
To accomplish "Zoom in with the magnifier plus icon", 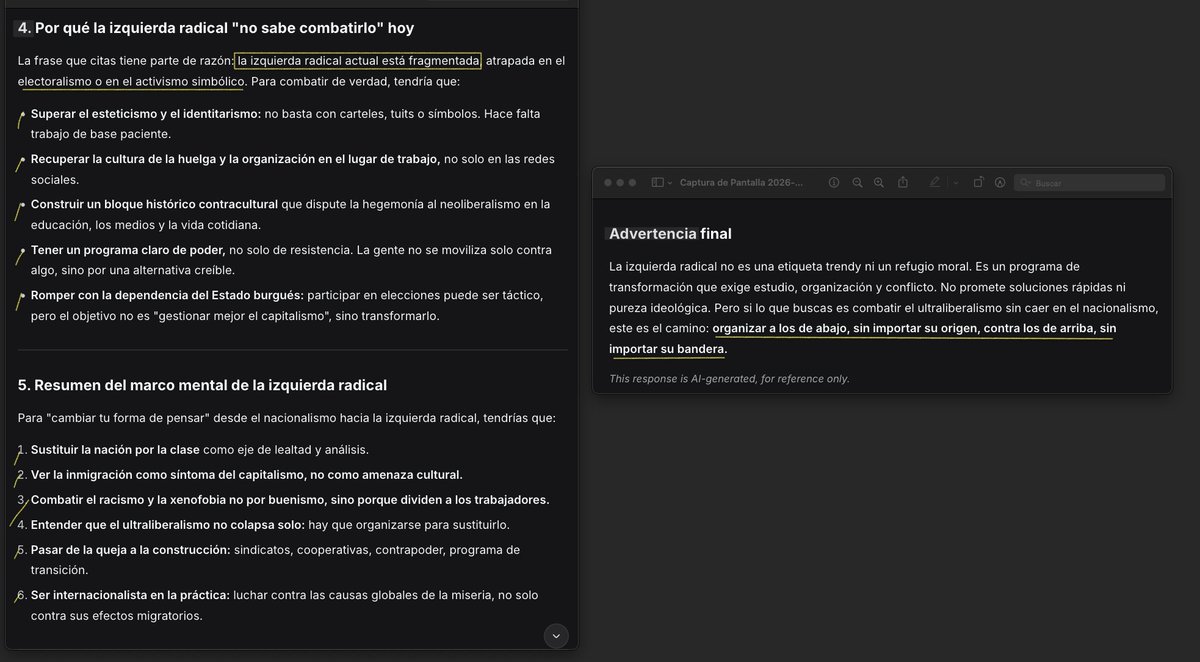I will pyautogui.click(x=879, y=183).
